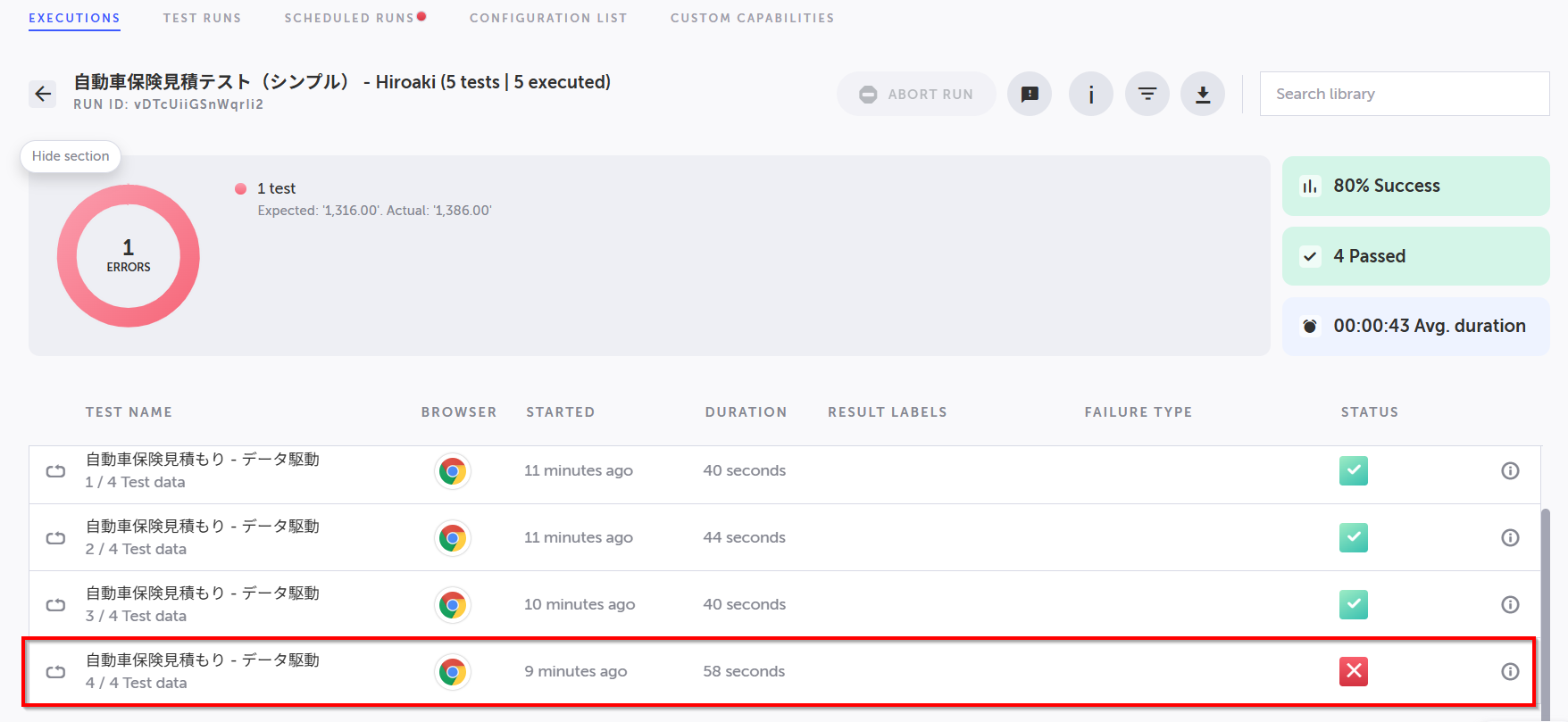
Task: Click the Abort Run button
Action: click(x=916, y=94)
